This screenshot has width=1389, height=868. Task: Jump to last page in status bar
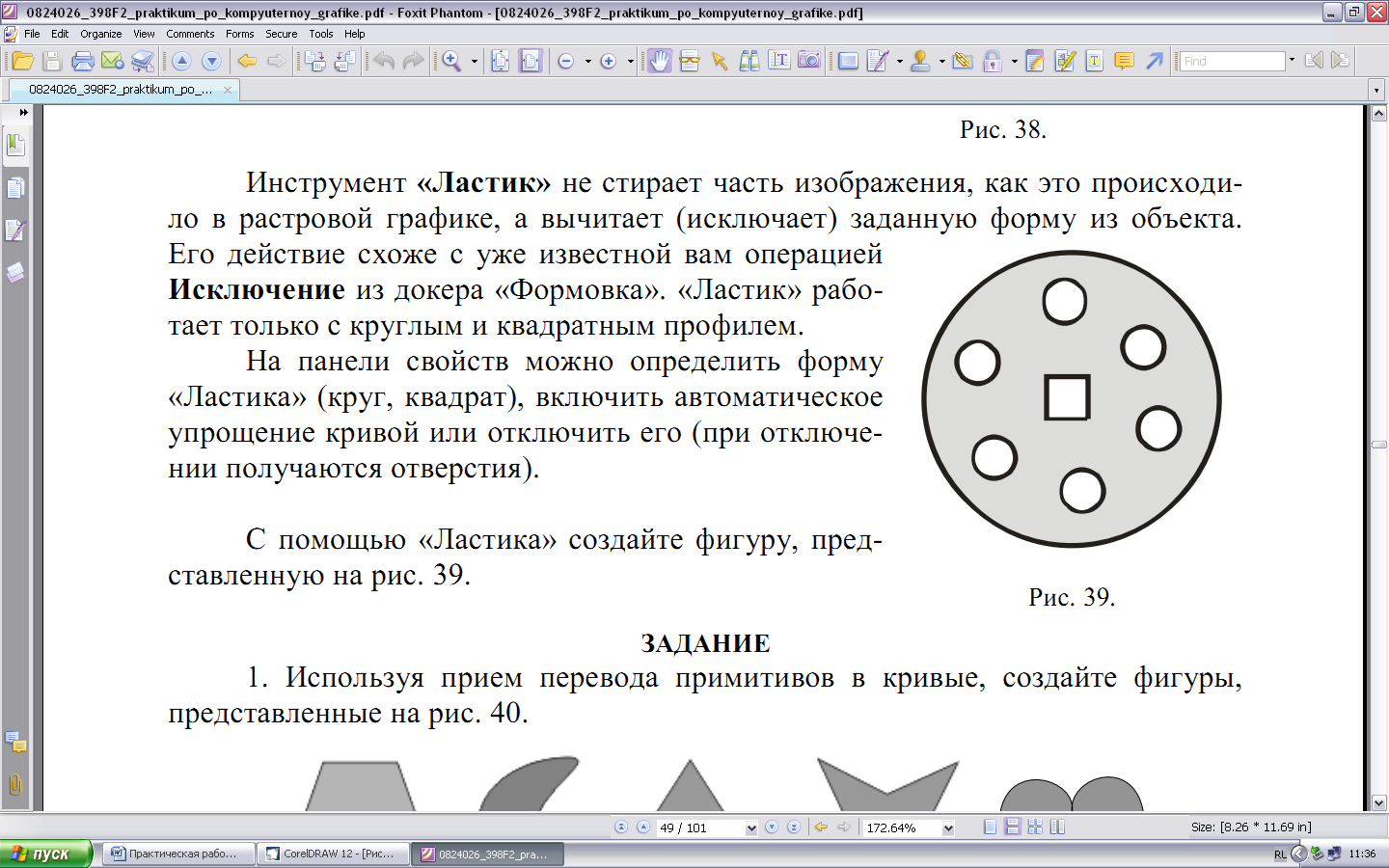click(793, 827)
